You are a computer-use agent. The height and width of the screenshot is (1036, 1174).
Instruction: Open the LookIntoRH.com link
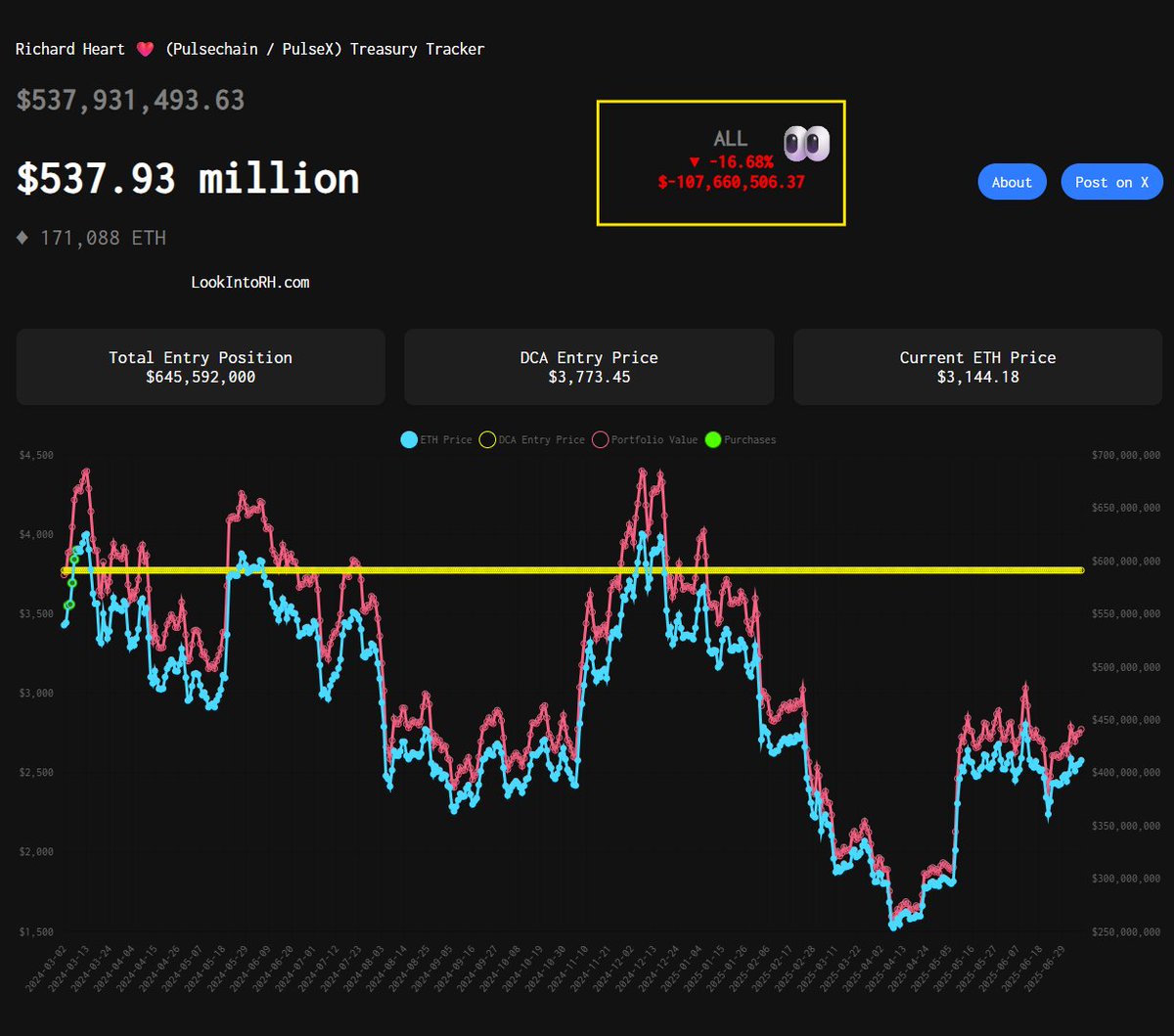coord(250,282)
